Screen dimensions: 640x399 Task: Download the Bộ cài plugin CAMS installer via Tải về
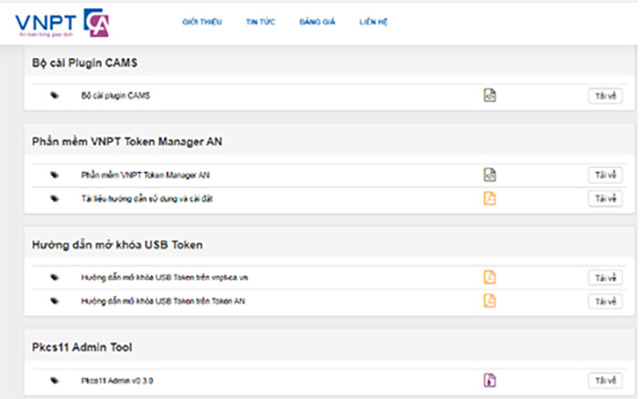tap(605, 96)
